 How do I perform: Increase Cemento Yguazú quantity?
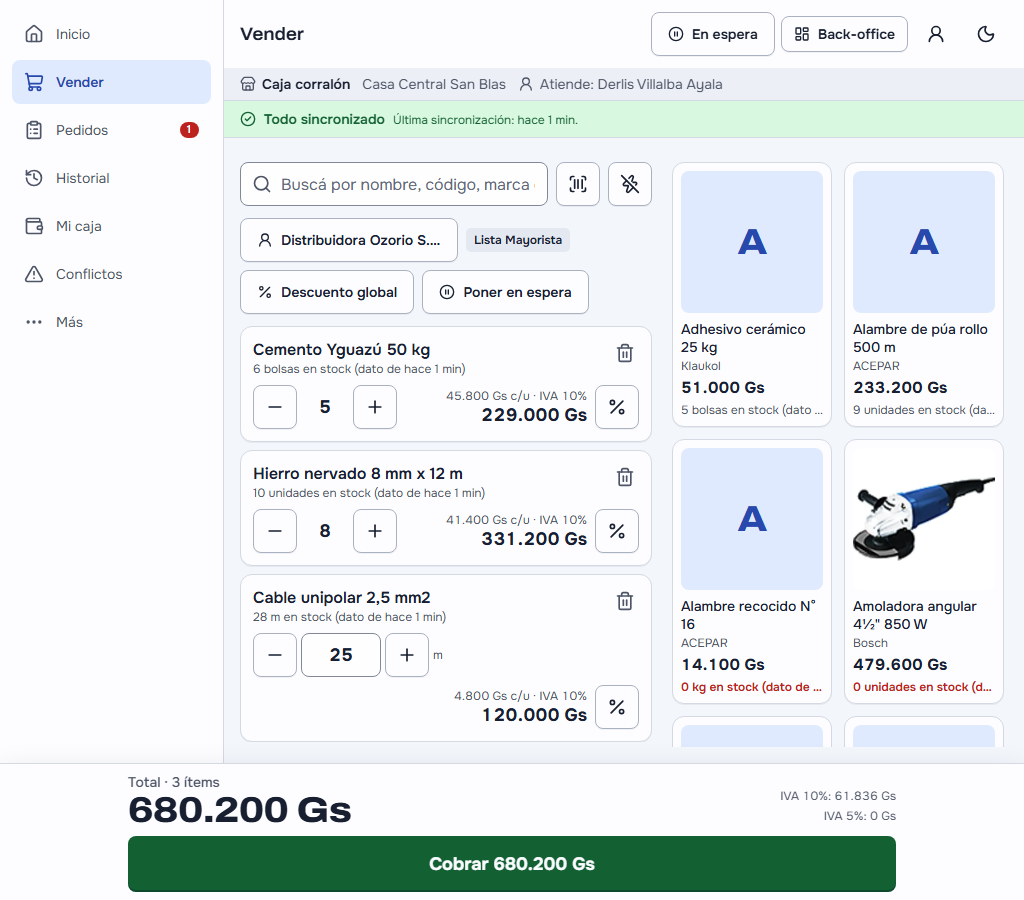tap(375, 407)
